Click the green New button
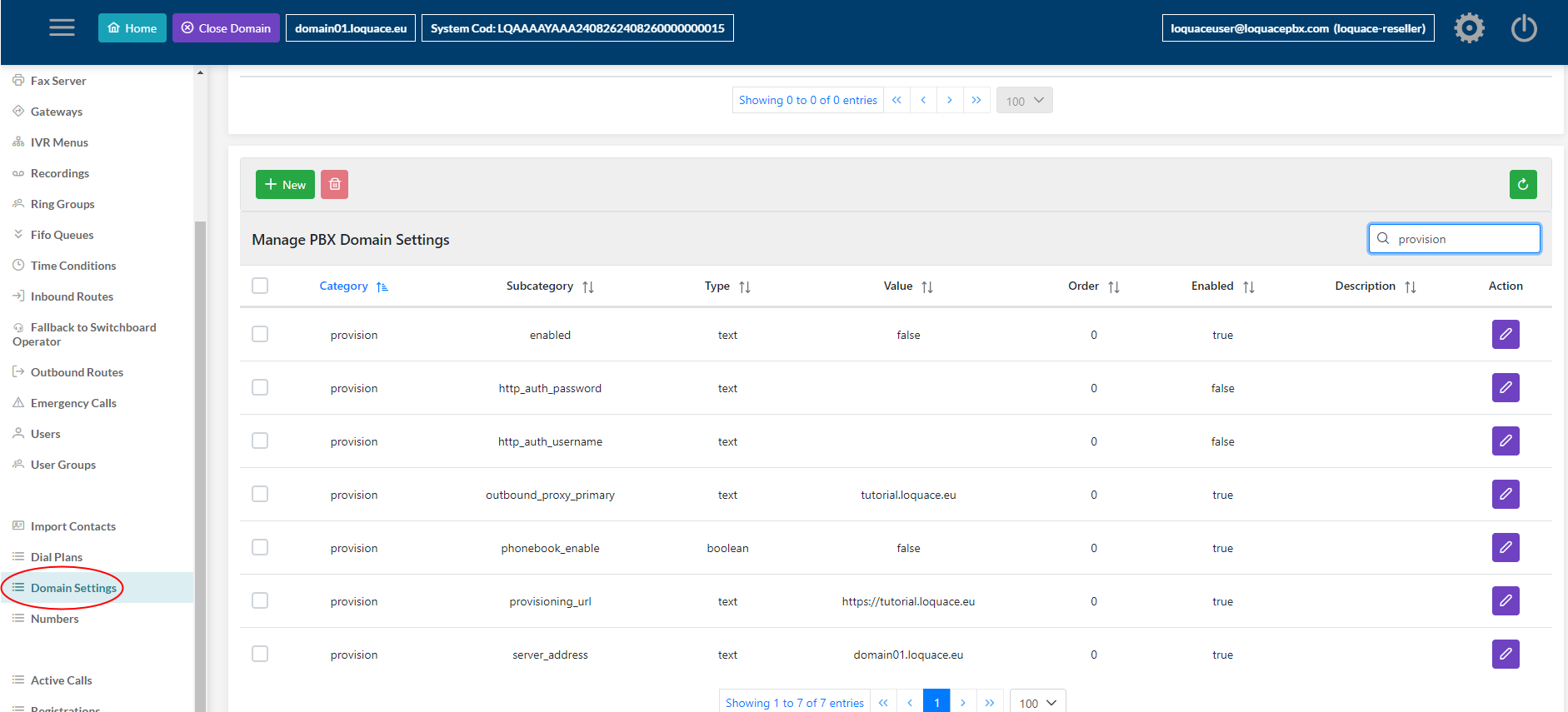Viewport: 1568px width, 712px height. point(285,184)
